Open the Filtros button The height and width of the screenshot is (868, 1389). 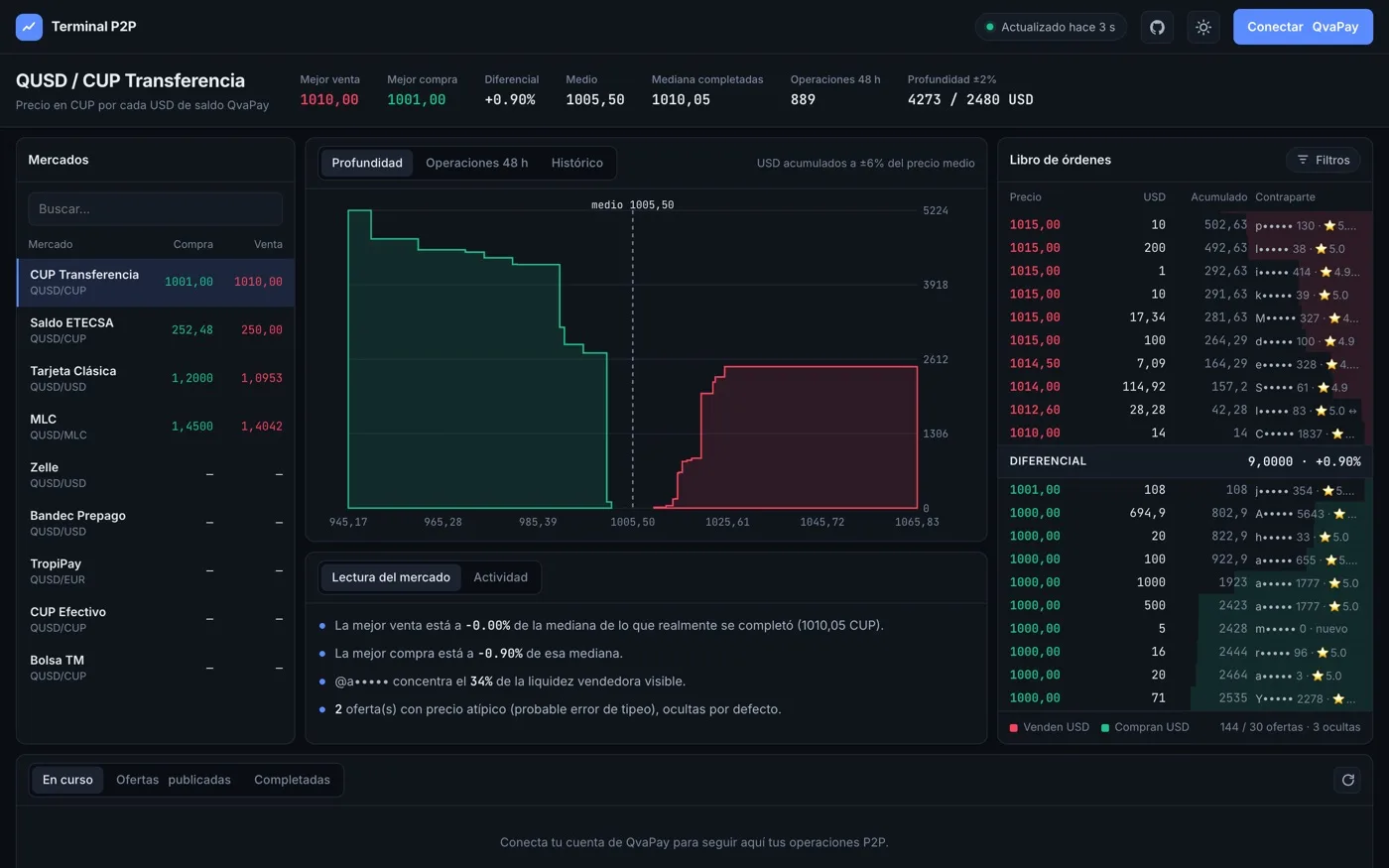[1324, 160]
